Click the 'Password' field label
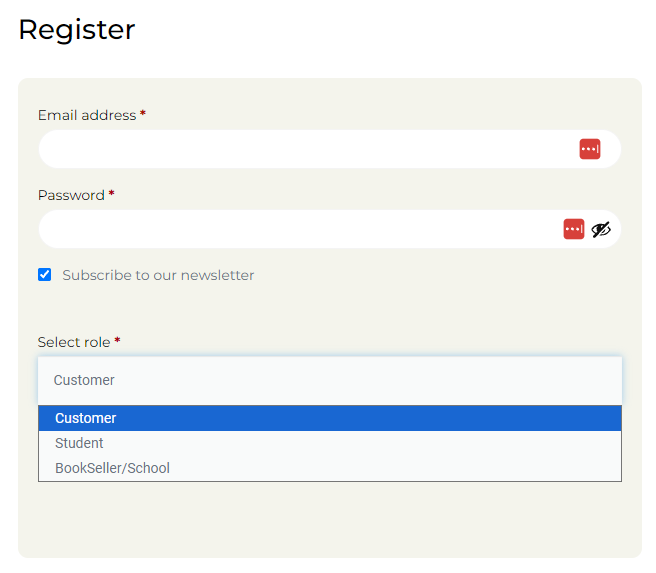Screen dimensions: 656x573 (71, 195)
